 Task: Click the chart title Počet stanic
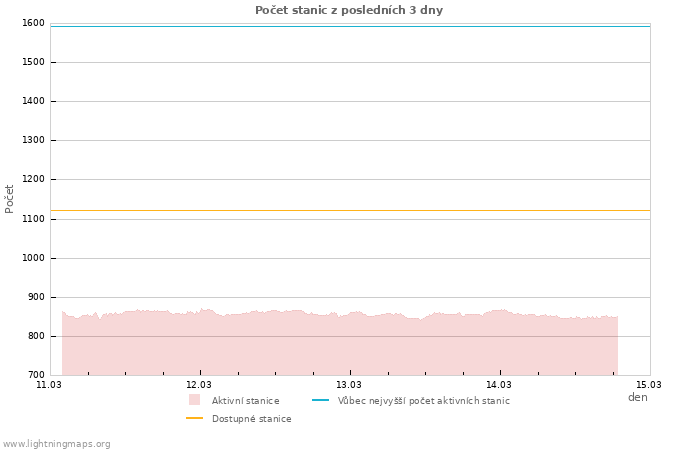[349, 10]
